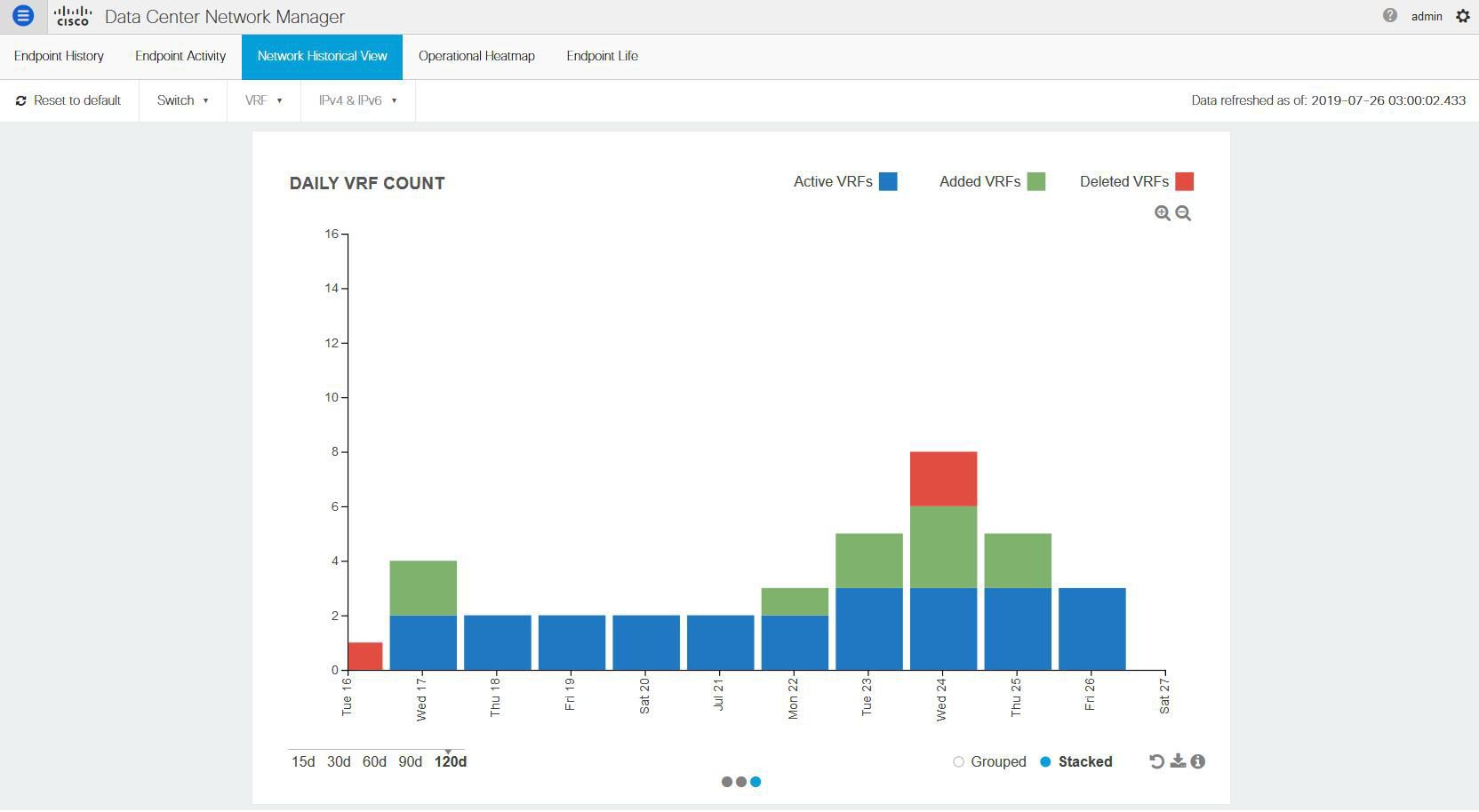Show chart info icon
Viewport: 1479px width, 812px height.
(x=1198, y=761)
